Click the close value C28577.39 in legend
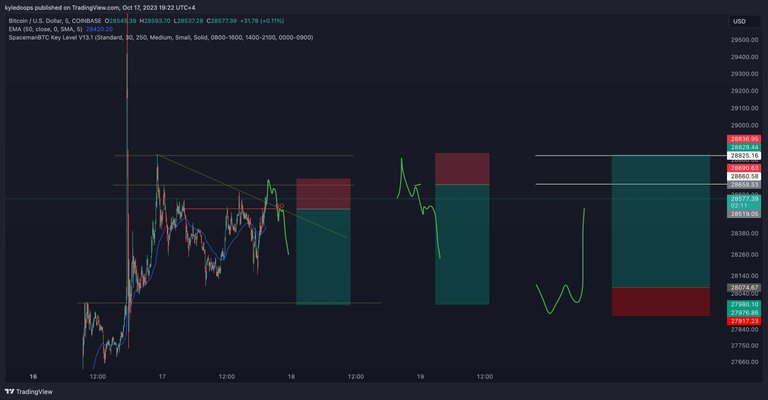The width and height of the screenshot is (768, 400). pyautogui.click(x=221, y=21)
